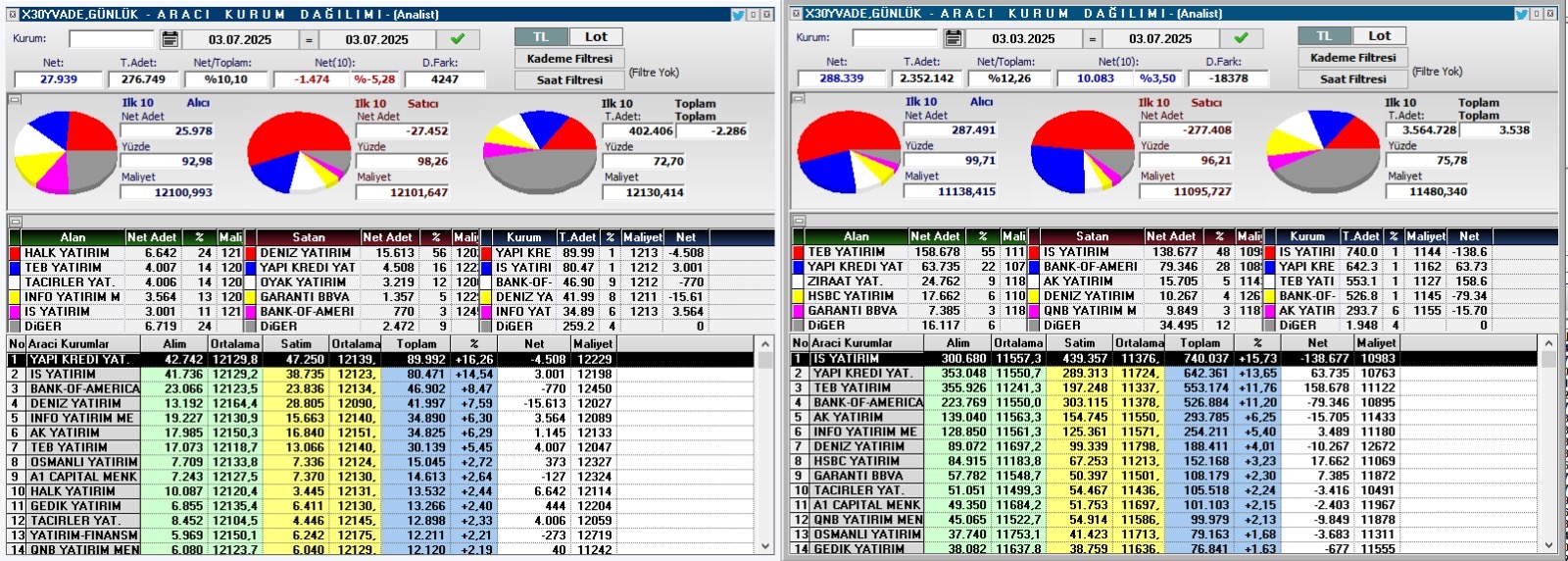Screen dimensions: 1568x561
Task: Click Saat Filtresi button in left window
Action: pyautogui.click(x=569, y=80)
